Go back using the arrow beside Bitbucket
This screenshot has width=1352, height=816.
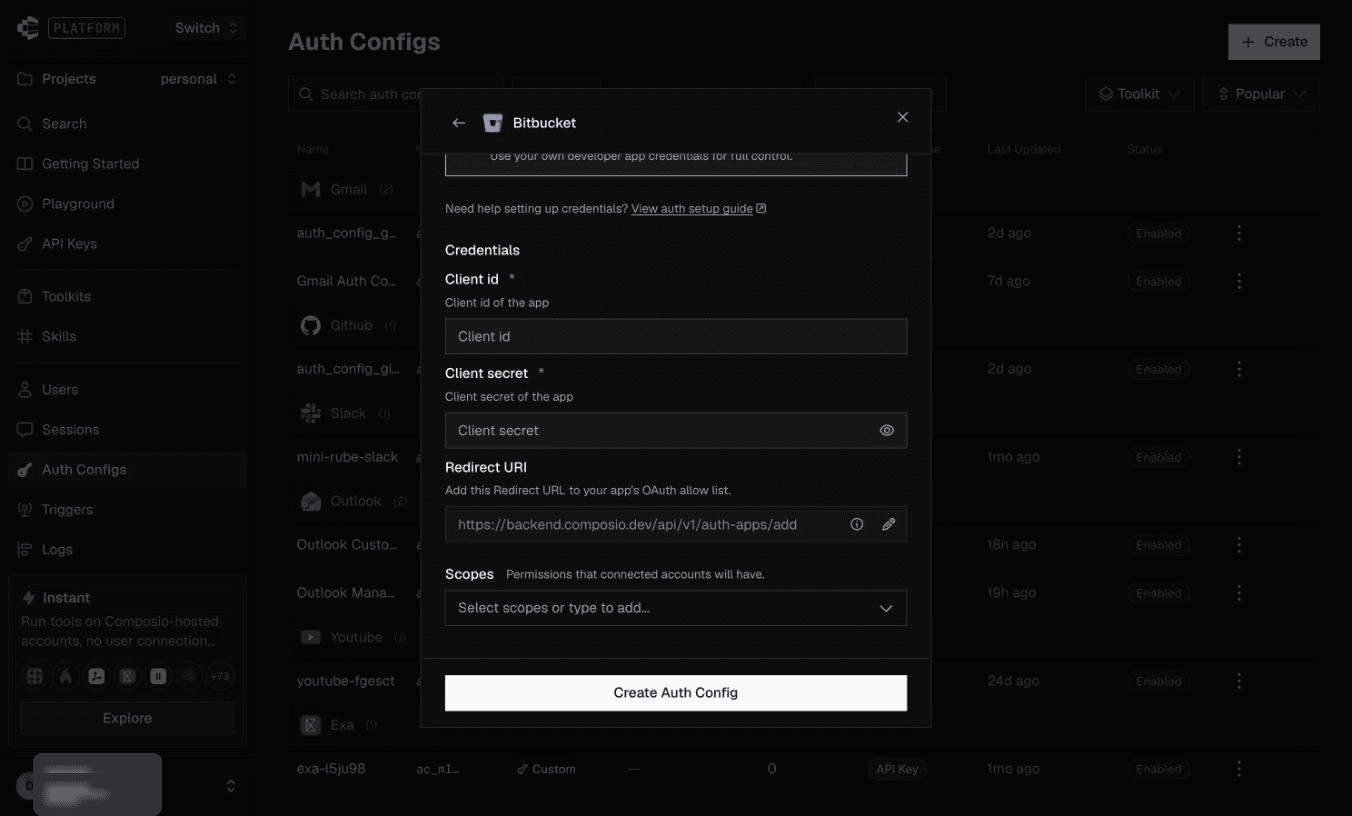(x=459, y=123)
